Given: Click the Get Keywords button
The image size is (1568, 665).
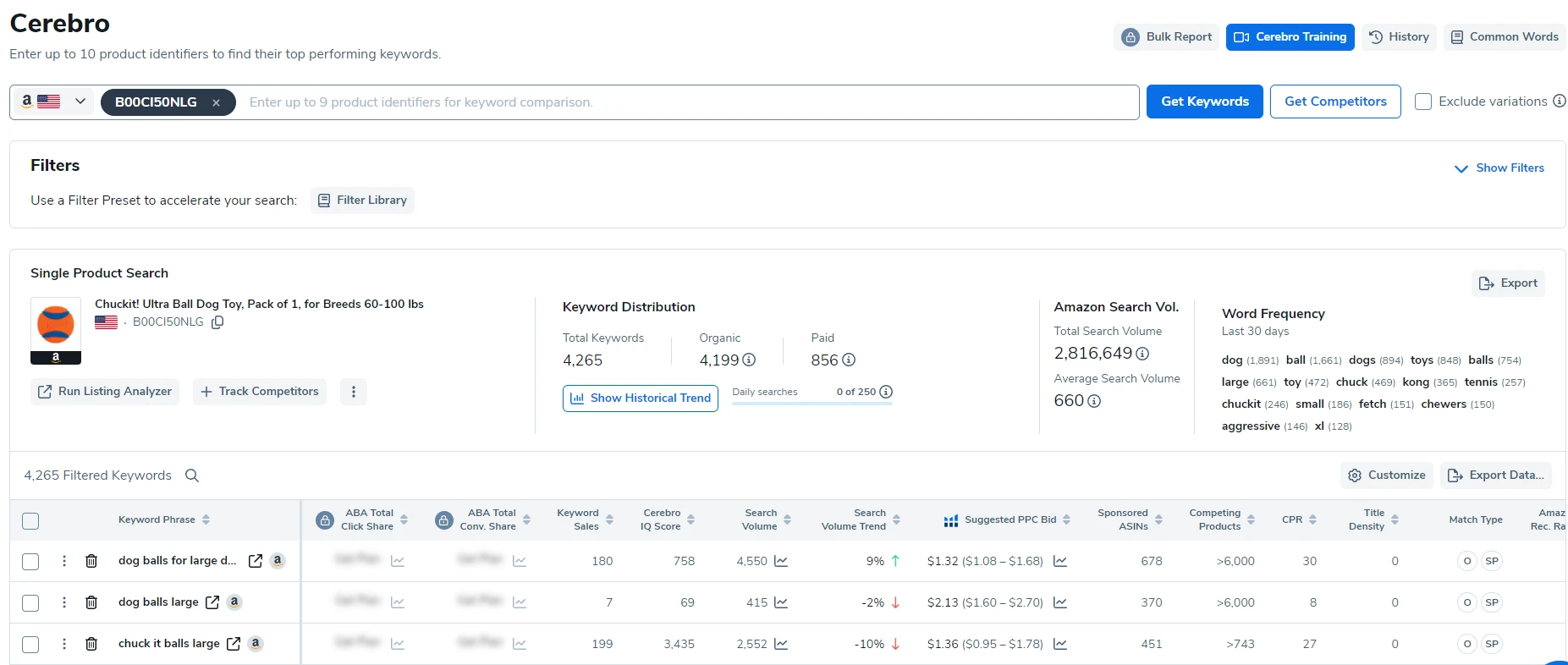Looking at the screenshot, I should 1204,102.
